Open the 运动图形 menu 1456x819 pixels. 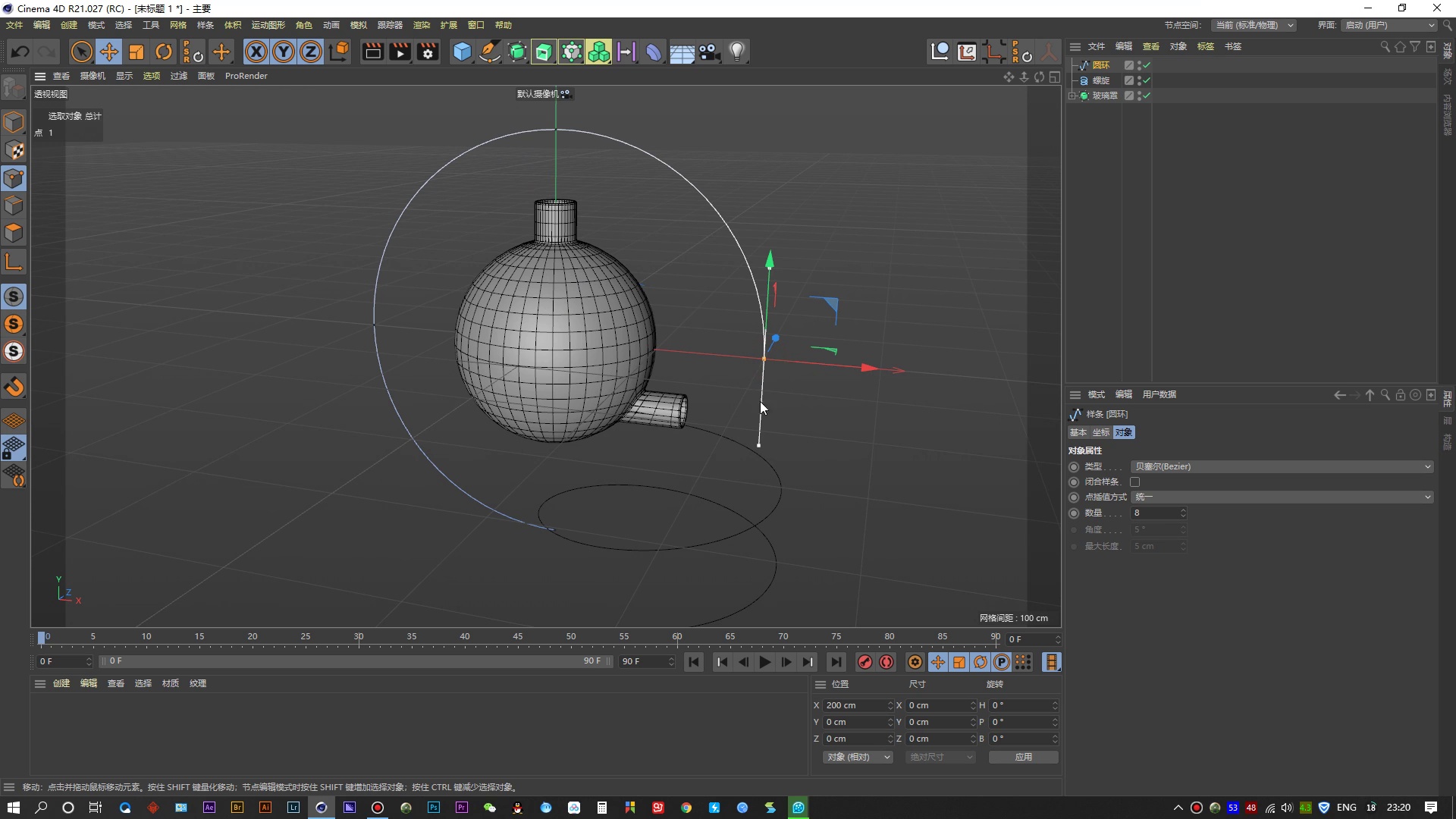268,25
